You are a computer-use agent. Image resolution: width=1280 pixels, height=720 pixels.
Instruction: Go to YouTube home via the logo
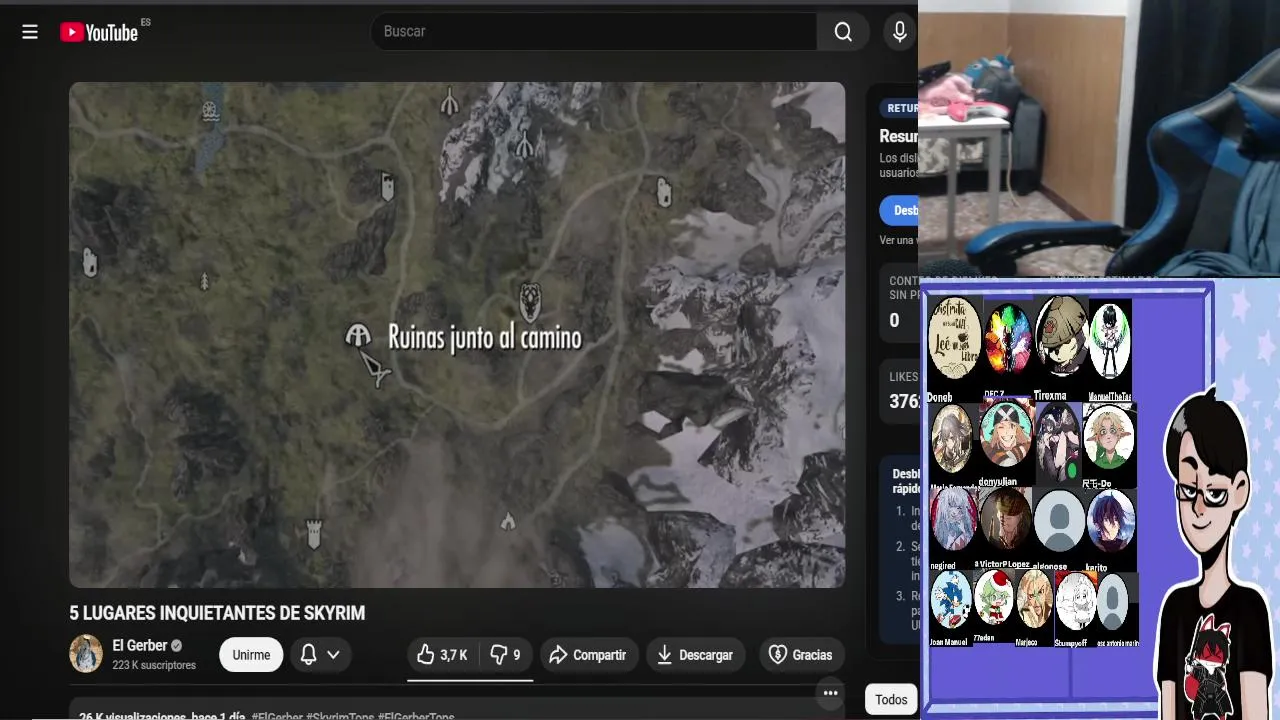pyautogui.click(x=100, y=32)
